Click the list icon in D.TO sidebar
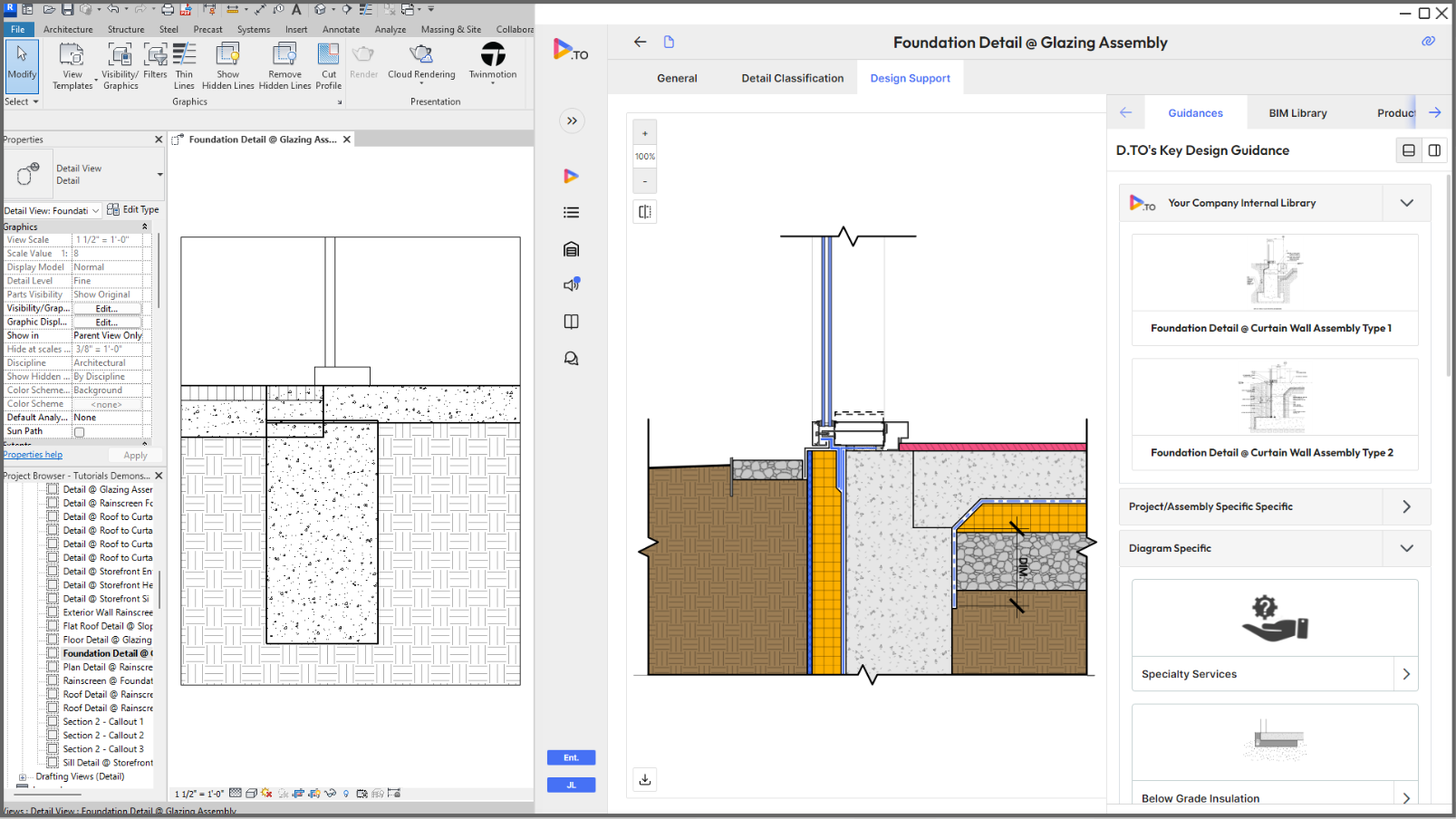This screenshot has height=819, width=1456. [571, 213]
